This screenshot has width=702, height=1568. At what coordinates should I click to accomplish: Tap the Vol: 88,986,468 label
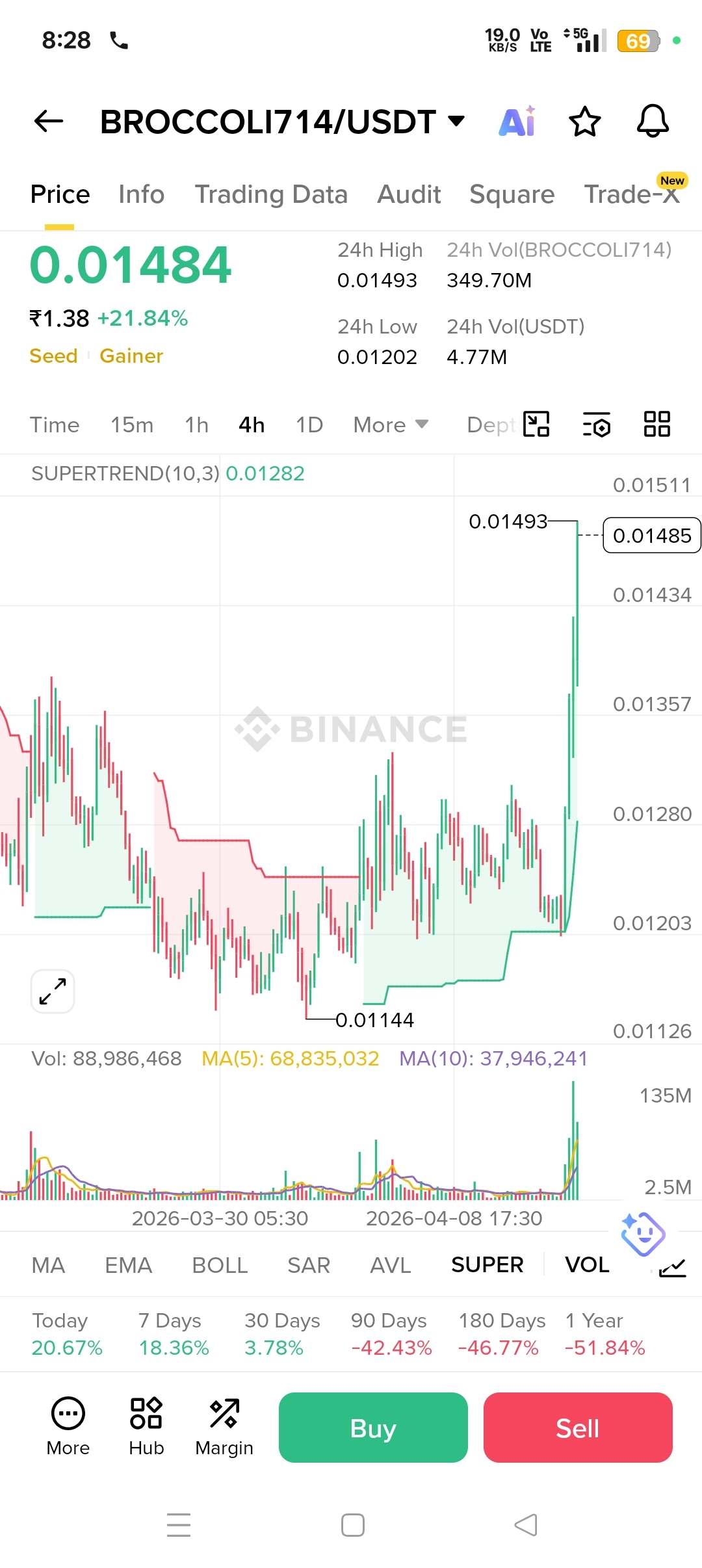point(107,1059)
